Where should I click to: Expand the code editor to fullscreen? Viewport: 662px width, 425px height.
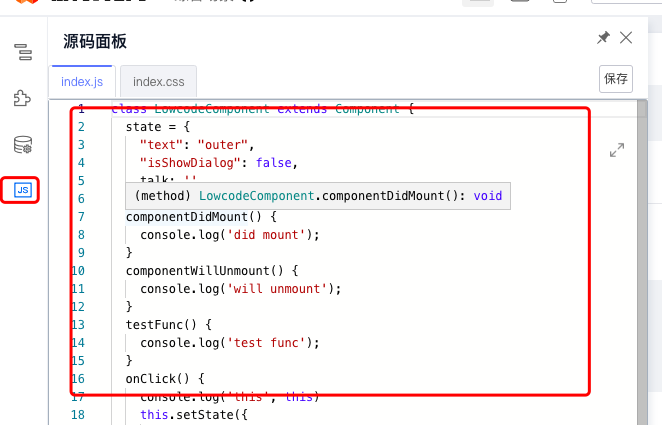(x=617, y=150)
